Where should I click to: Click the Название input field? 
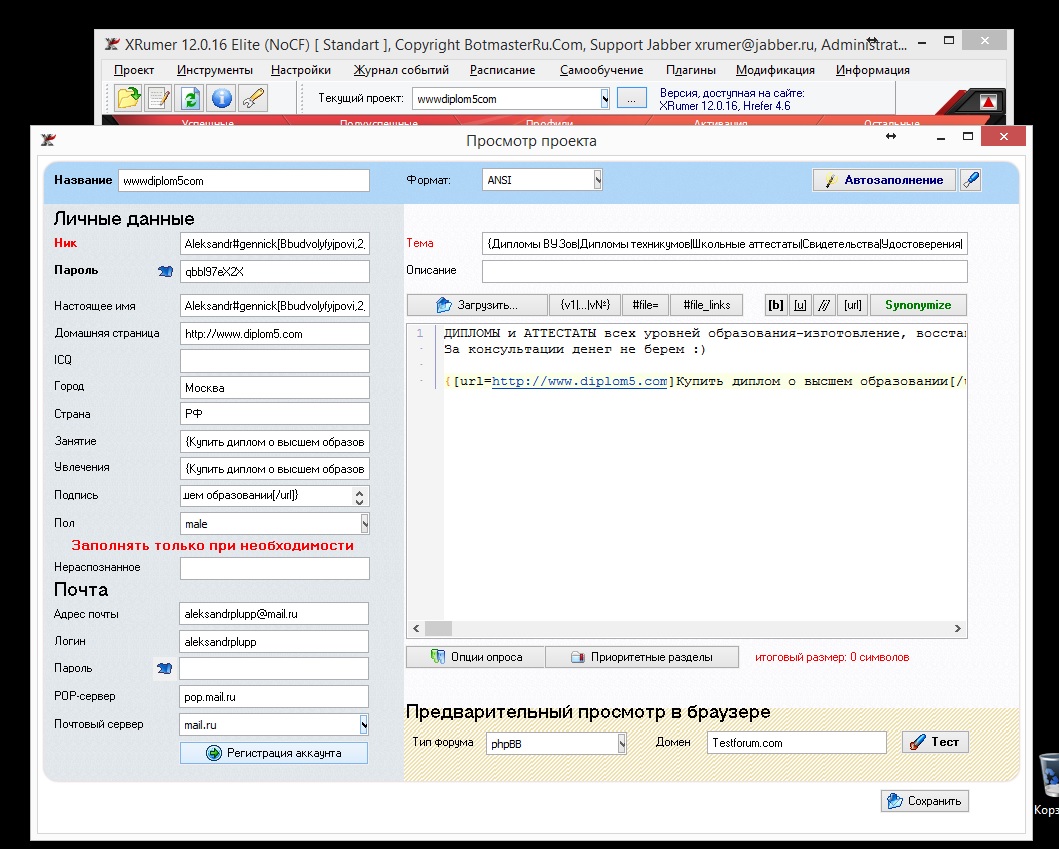tap(244, 180)
